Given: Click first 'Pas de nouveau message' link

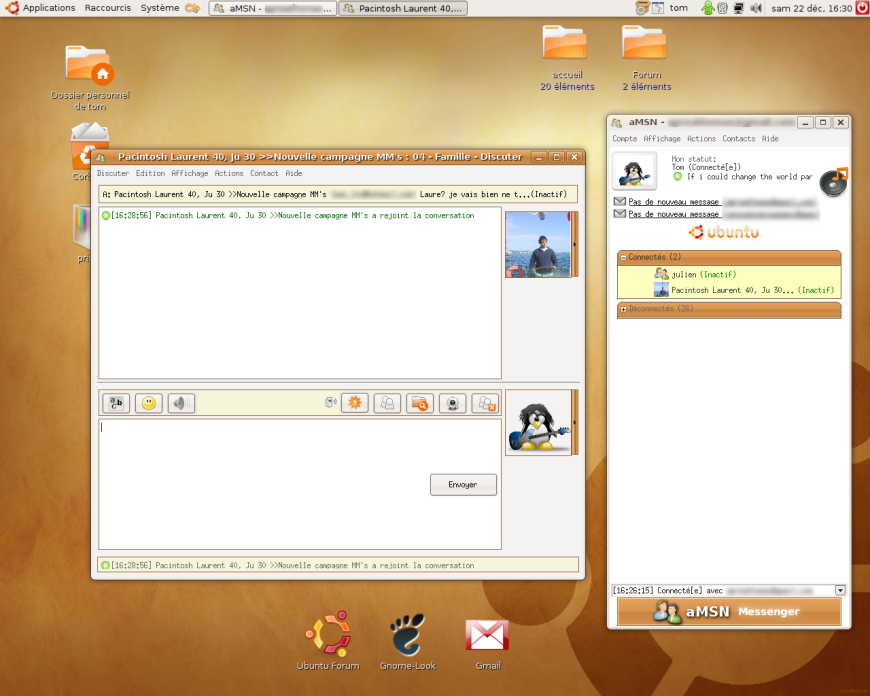Looking at the screenshot, I should [674, 201].
